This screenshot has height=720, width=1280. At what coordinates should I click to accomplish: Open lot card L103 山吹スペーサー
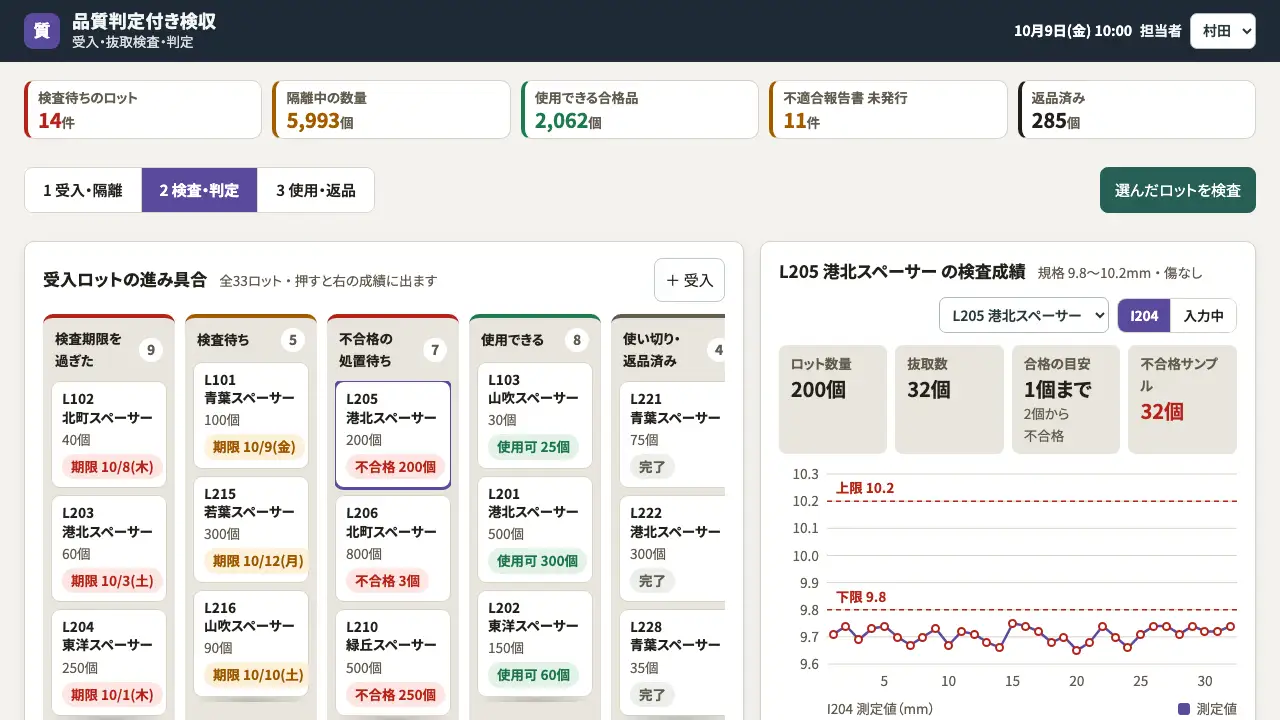coord(535,416)
